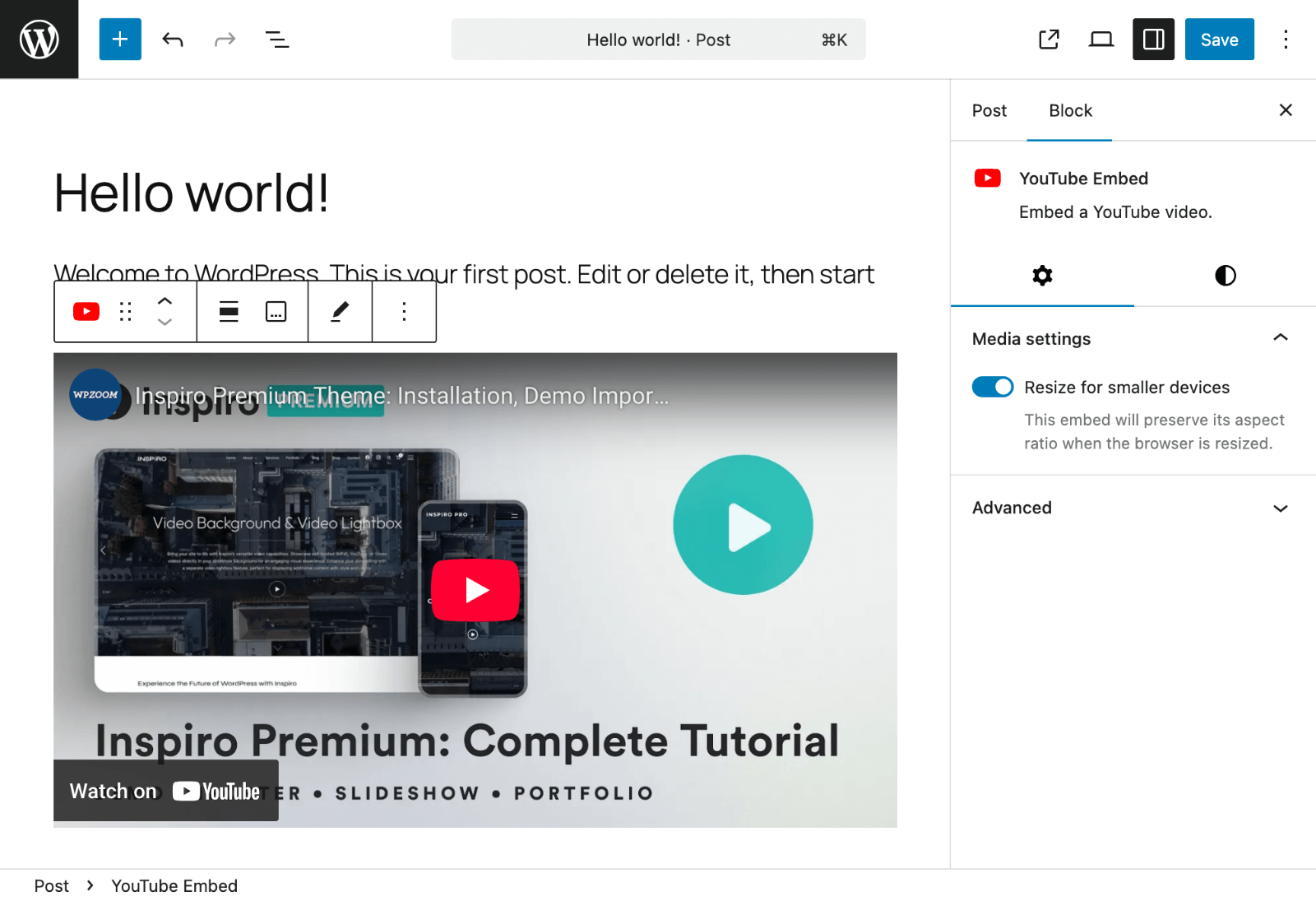Toggle the settings sidebar panel button

pos(1153,39)
